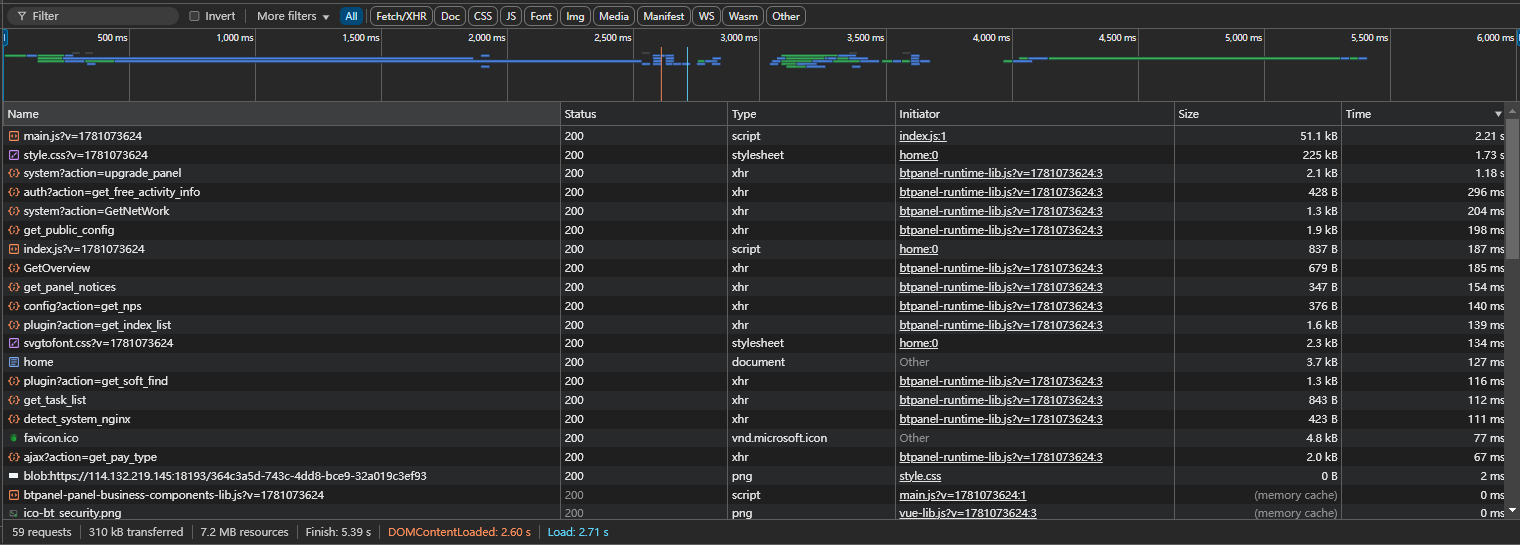Click the xhr icon of ajax?action=get_pay_type
Image resolution: width=1520 pixels, height=545 pixels.
coord(14,457)
